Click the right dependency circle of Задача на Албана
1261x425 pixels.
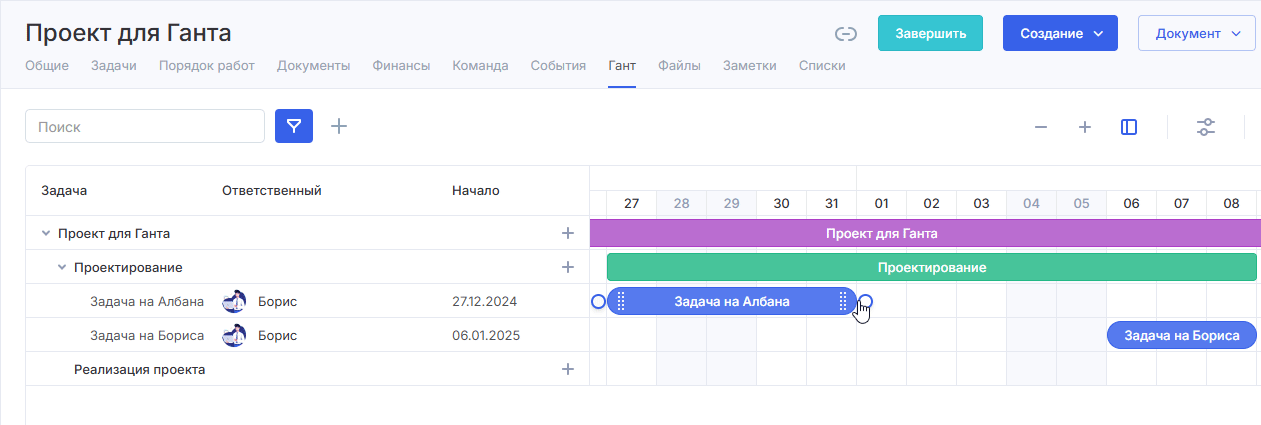click(x=866, y=301)
